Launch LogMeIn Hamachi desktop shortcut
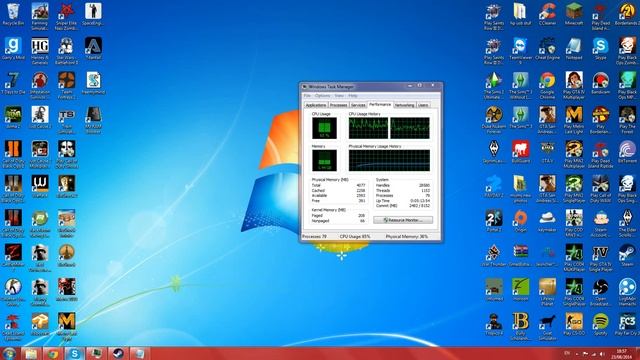 tap(627, 292)
